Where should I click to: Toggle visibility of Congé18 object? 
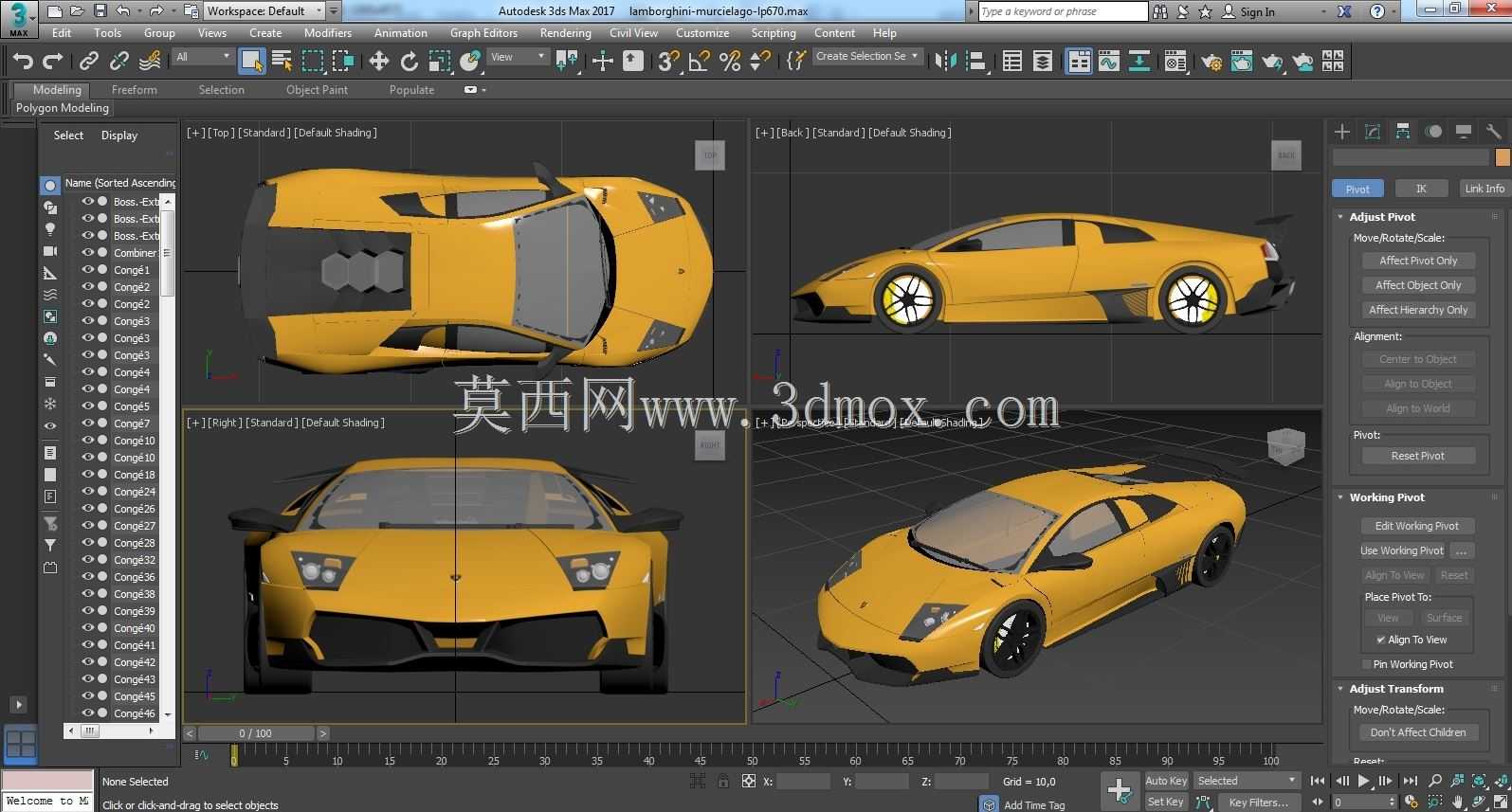[x=87, y=475]
